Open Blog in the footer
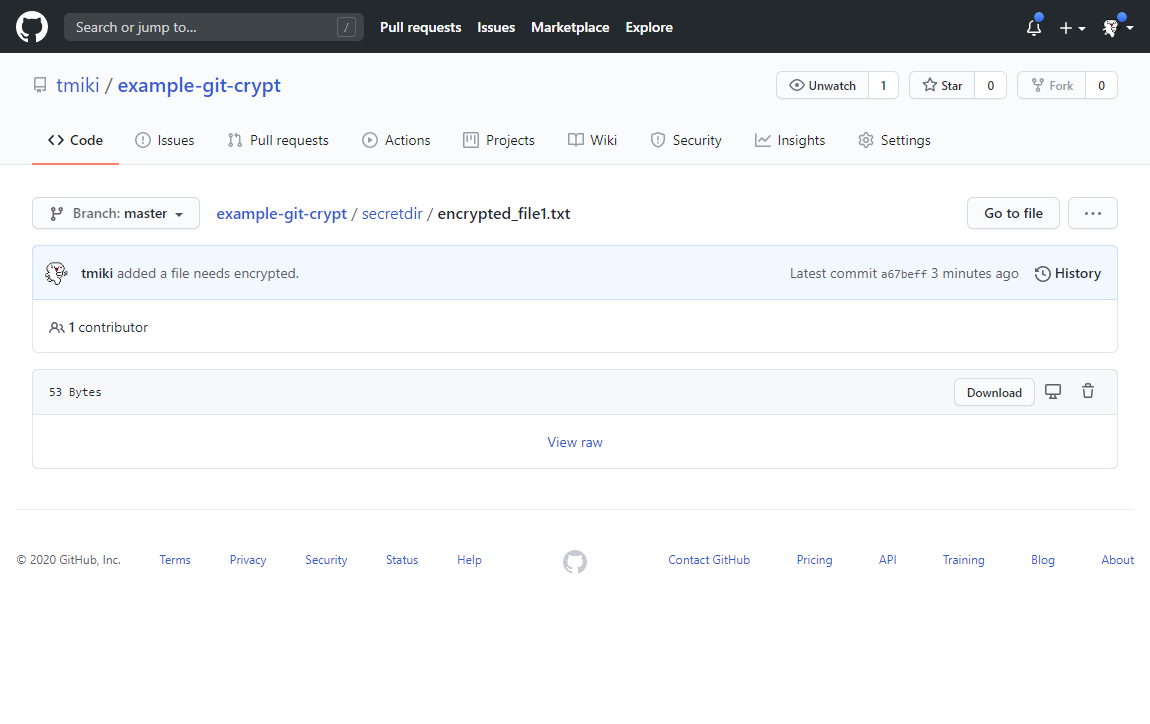1150x724 pixels. click(1042, 560)
